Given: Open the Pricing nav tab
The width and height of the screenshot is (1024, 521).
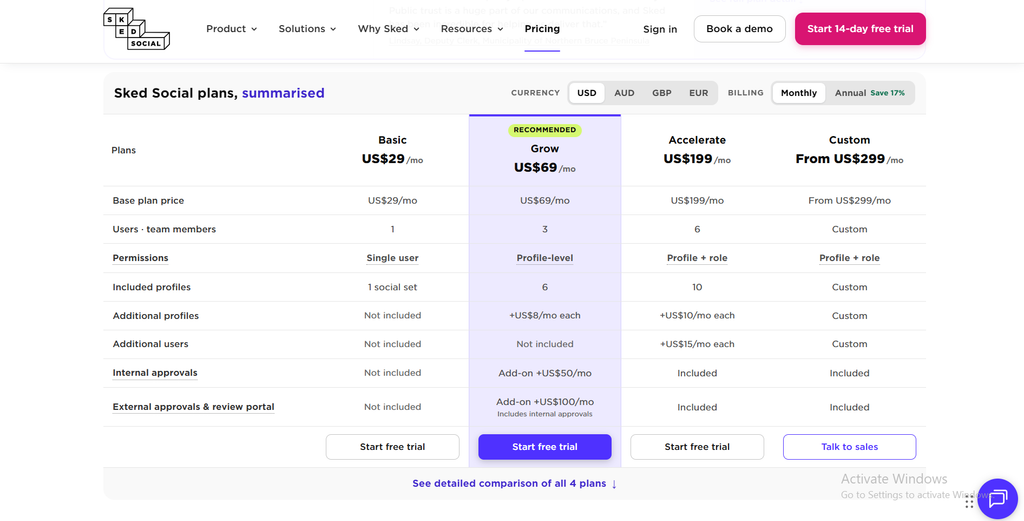Looking at the screenshot, I should 542,29.
